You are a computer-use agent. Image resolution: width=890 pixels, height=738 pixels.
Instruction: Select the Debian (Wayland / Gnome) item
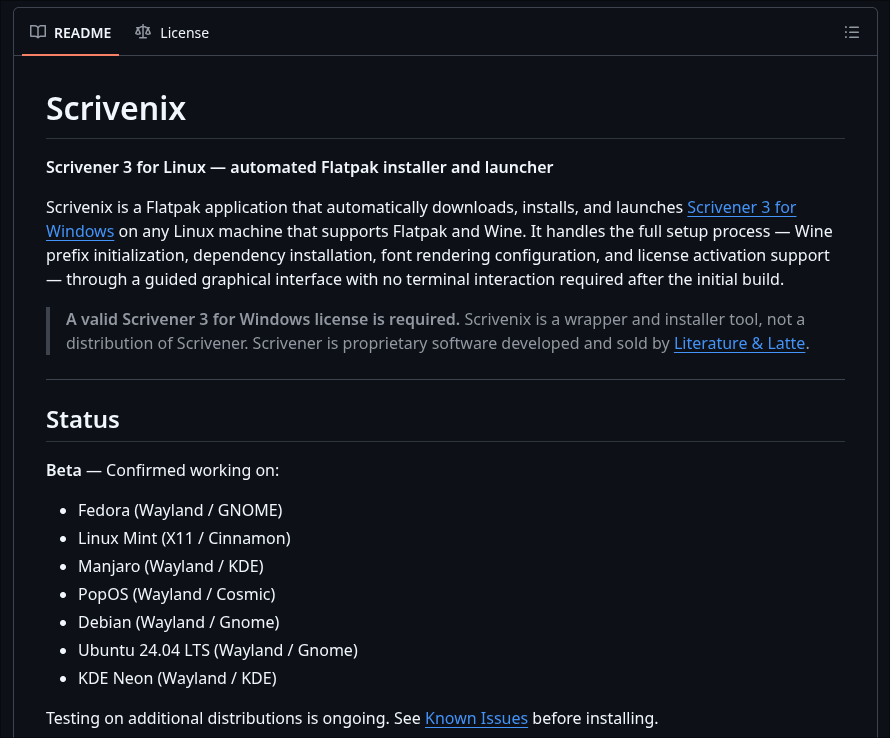point(179,622)
